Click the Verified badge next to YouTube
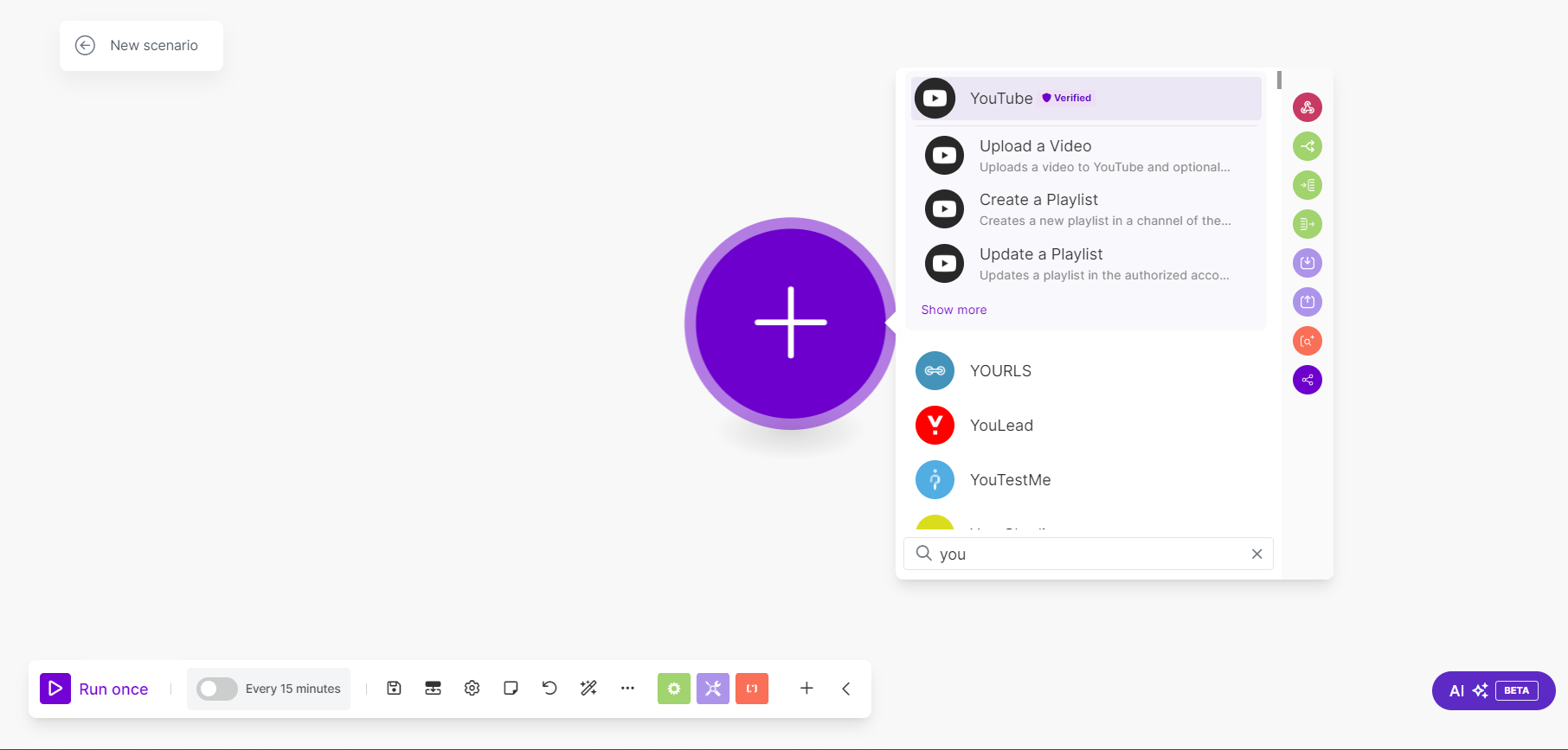This screenshot has height=750, width=1568. pos(1067,98)
